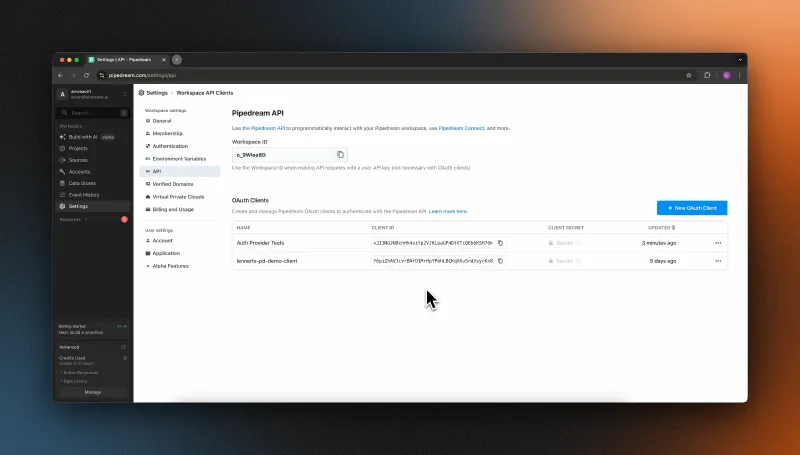Screen dimensions: 800x455
Task: Open more options for Auth Provider Tests
Action: pos(717,243)
